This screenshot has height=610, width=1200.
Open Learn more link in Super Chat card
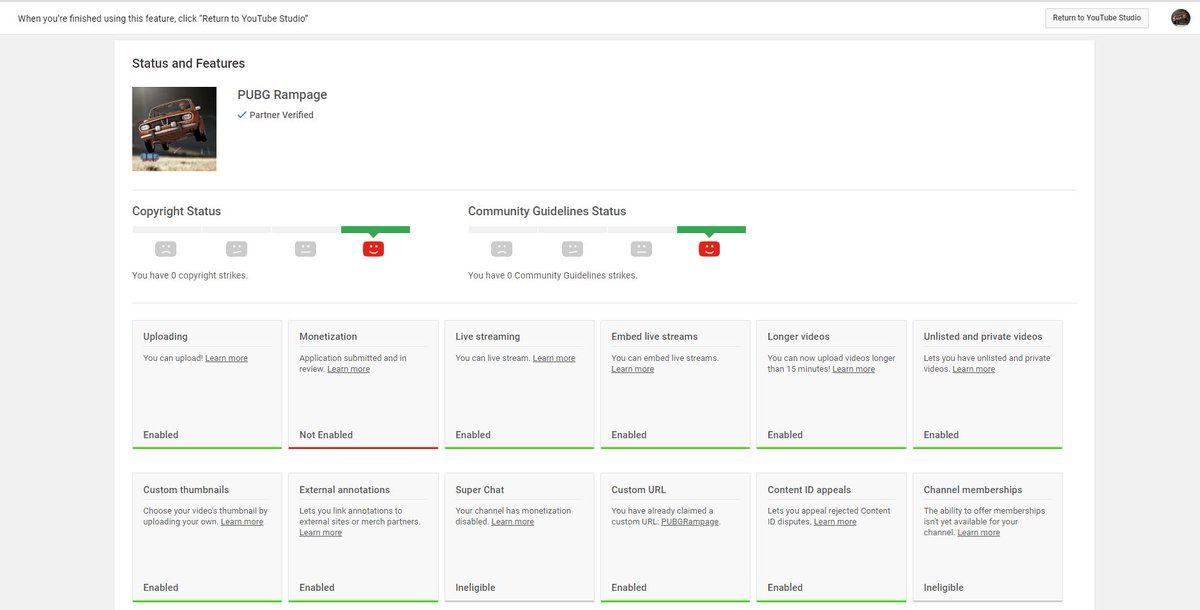513,522
